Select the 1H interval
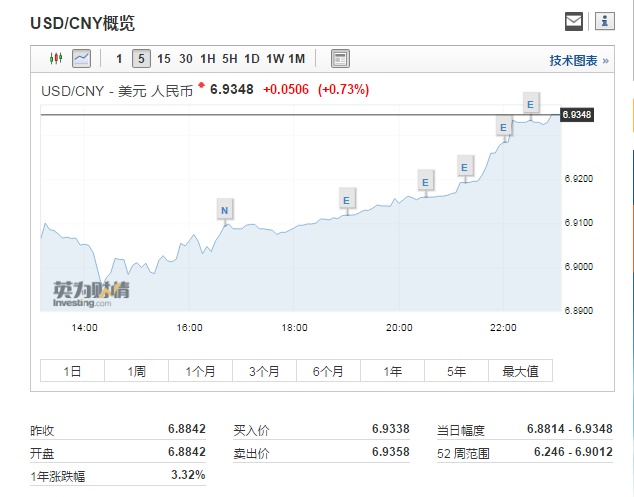This screenshot has width=634, height=497. tap(208, 59)
